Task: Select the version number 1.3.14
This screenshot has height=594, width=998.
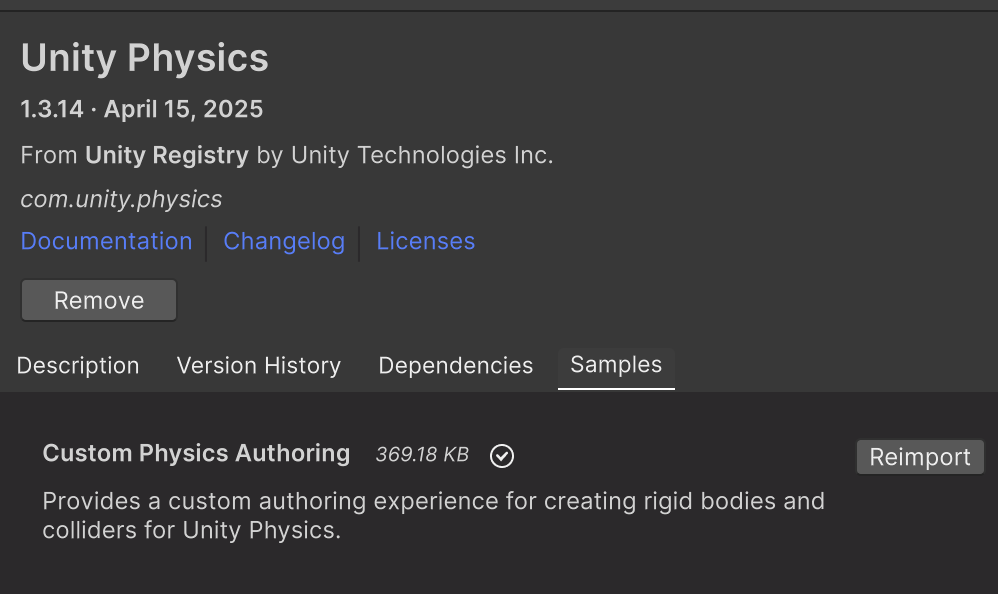Action: click(x=49, y=109)
